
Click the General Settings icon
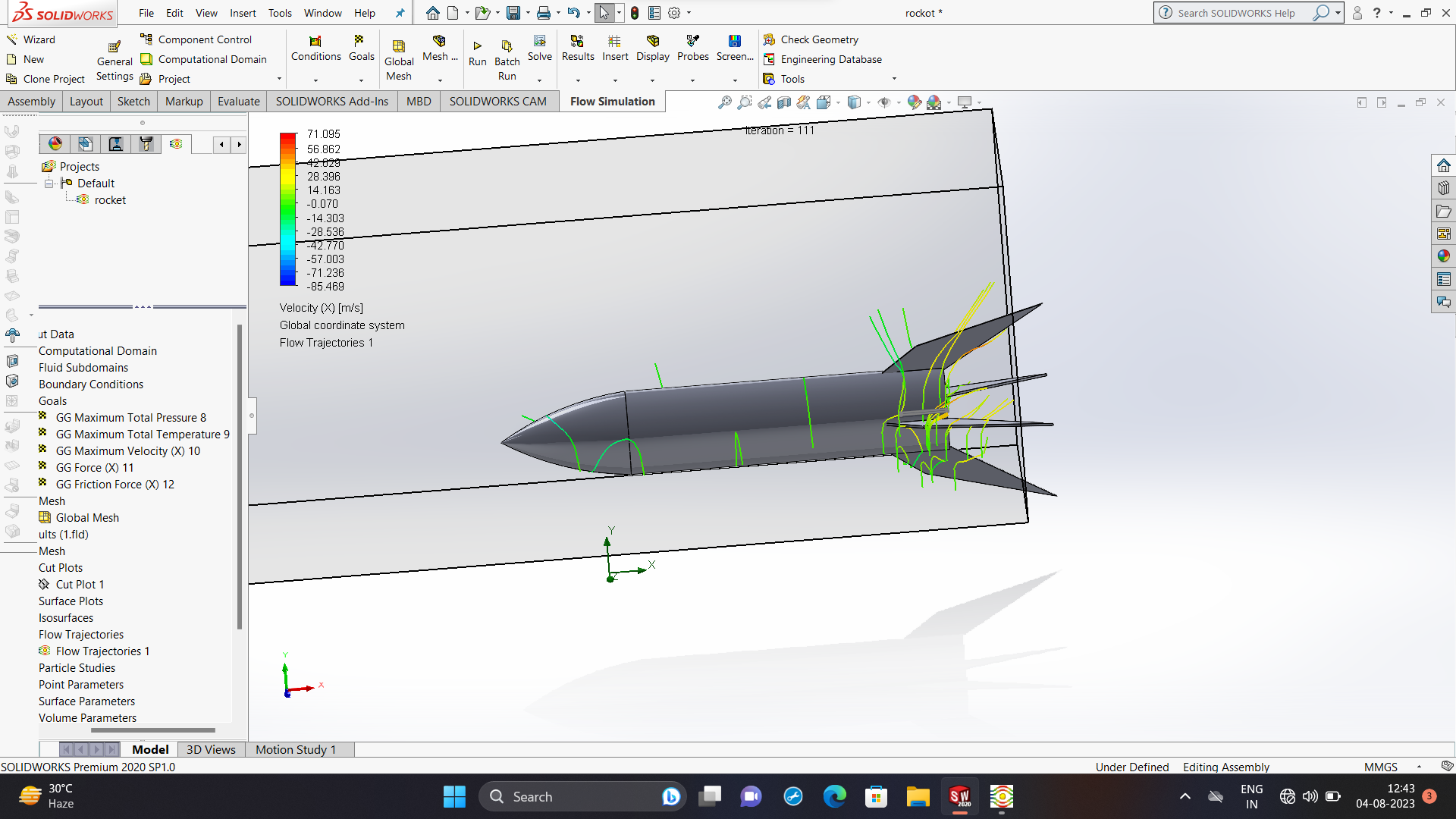click(x=115, y=47)
